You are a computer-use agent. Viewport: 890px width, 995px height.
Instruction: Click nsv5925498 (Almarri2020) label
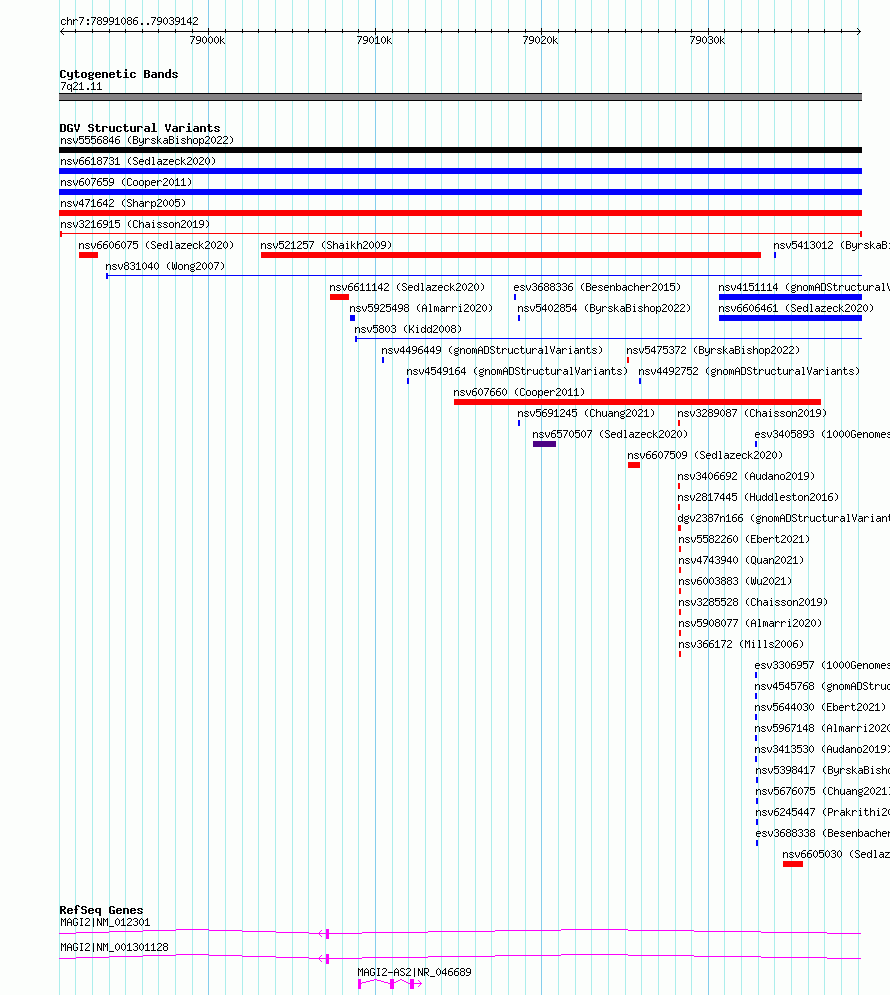pyautogui.click(x=421, y=308)
